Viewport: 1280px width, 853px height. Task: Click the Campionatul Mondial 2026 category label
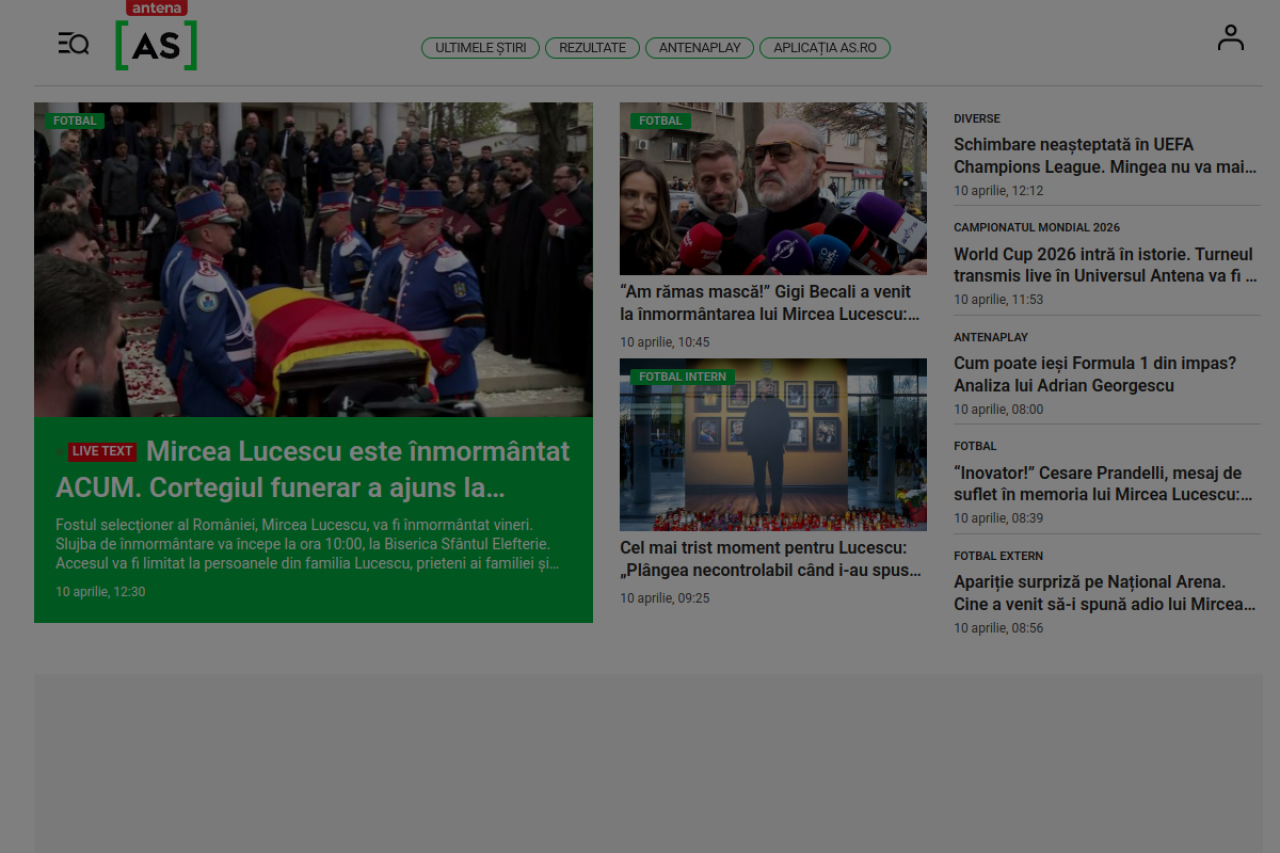click(1036, 228)
